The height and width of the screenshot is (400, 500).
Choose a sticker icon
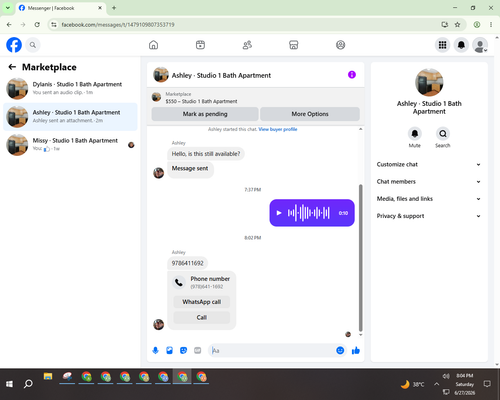click(183, 350)
